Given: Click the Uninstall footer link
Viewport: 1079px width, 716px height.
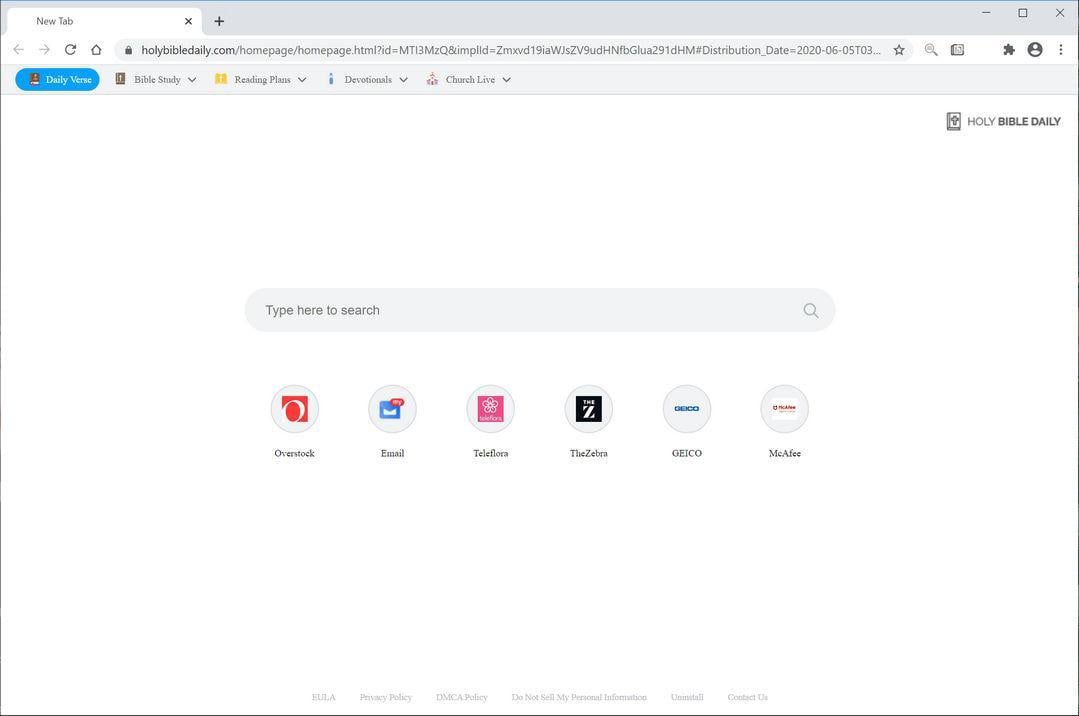Looking at the screenshot, I should click(x=687, y=697).
